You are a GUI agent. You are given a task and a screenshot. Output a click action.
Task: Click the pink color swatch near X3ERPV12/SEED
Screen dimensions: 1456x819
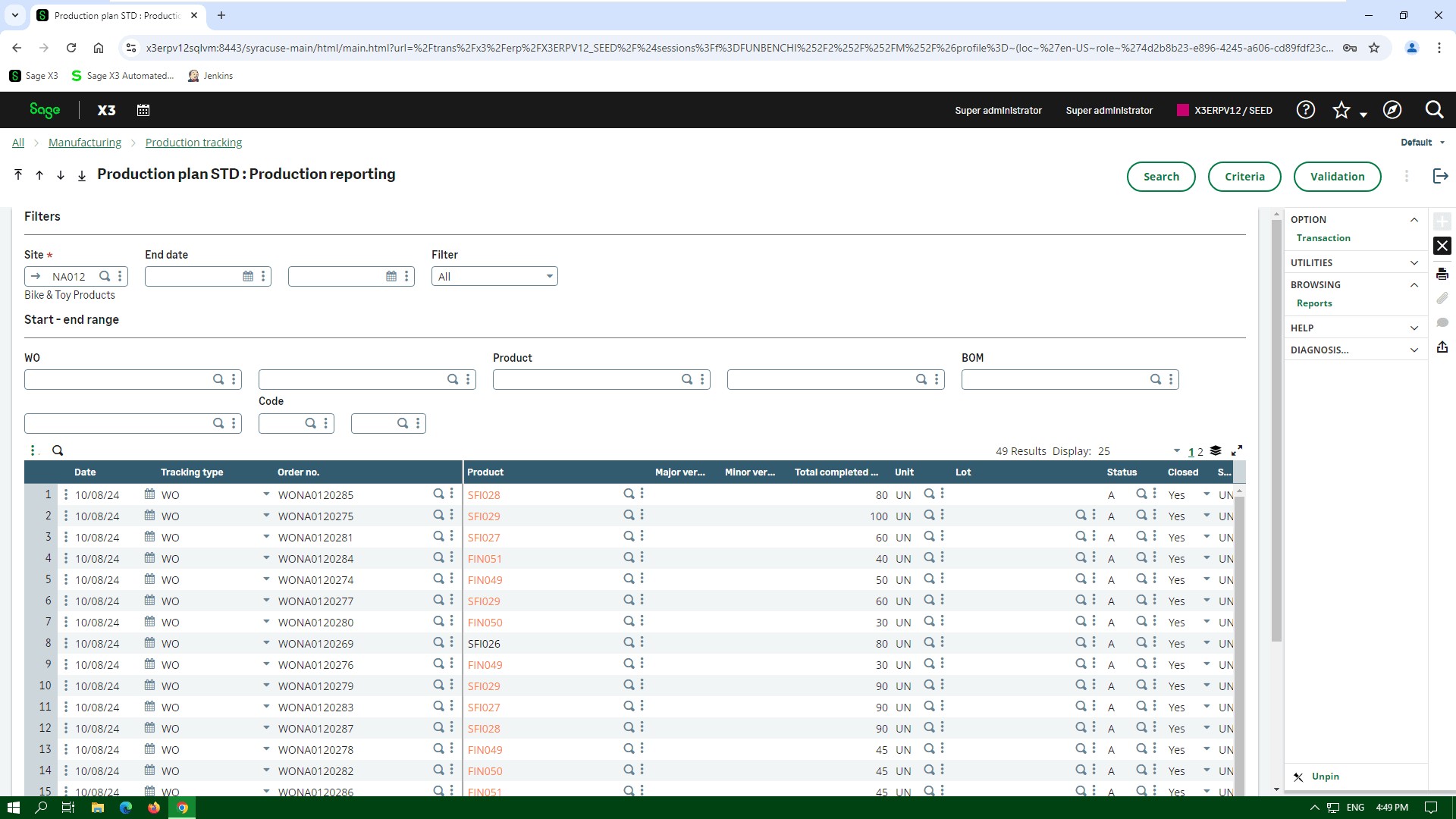click(1182, 110)
